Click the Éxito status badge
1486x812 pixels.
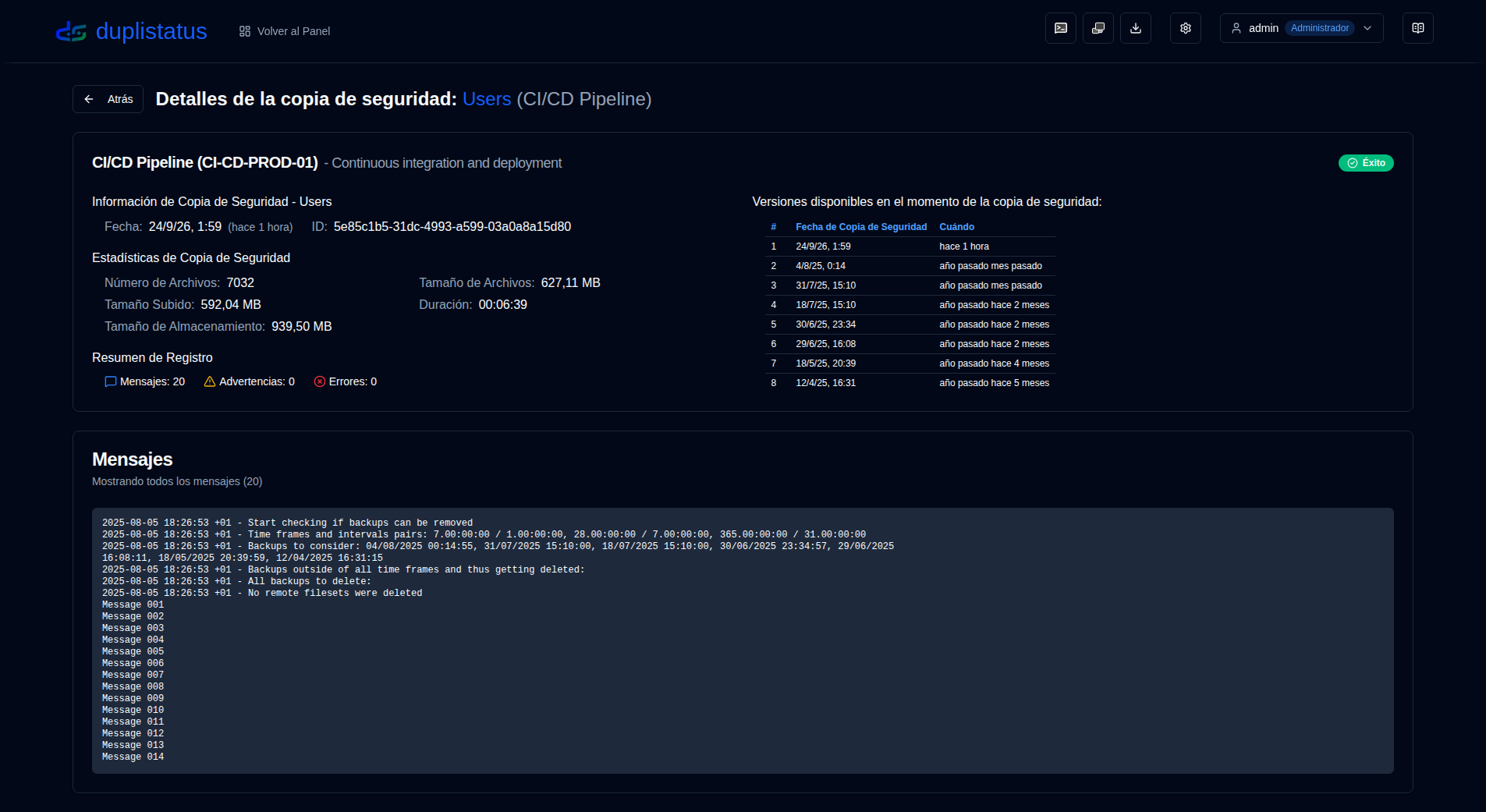[x=1366, y=163]
